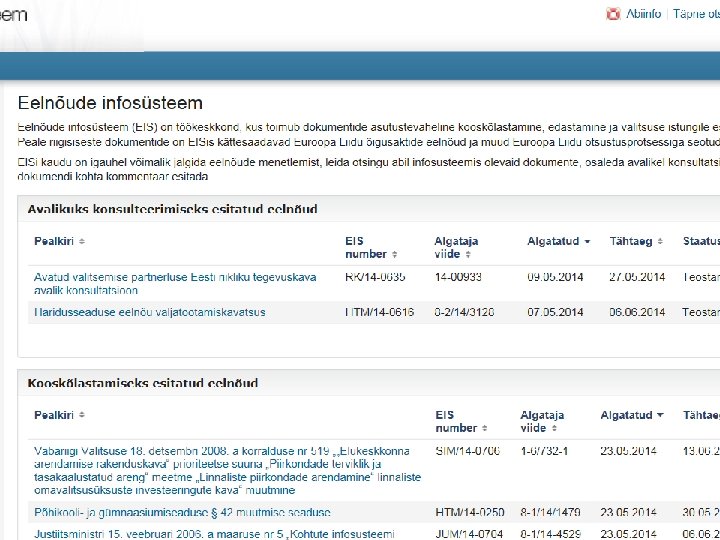Image resolution: width=720 pixels, height=540 pixels.
Task: Sort coordination table by EIS number
Action: coord(461,422)
